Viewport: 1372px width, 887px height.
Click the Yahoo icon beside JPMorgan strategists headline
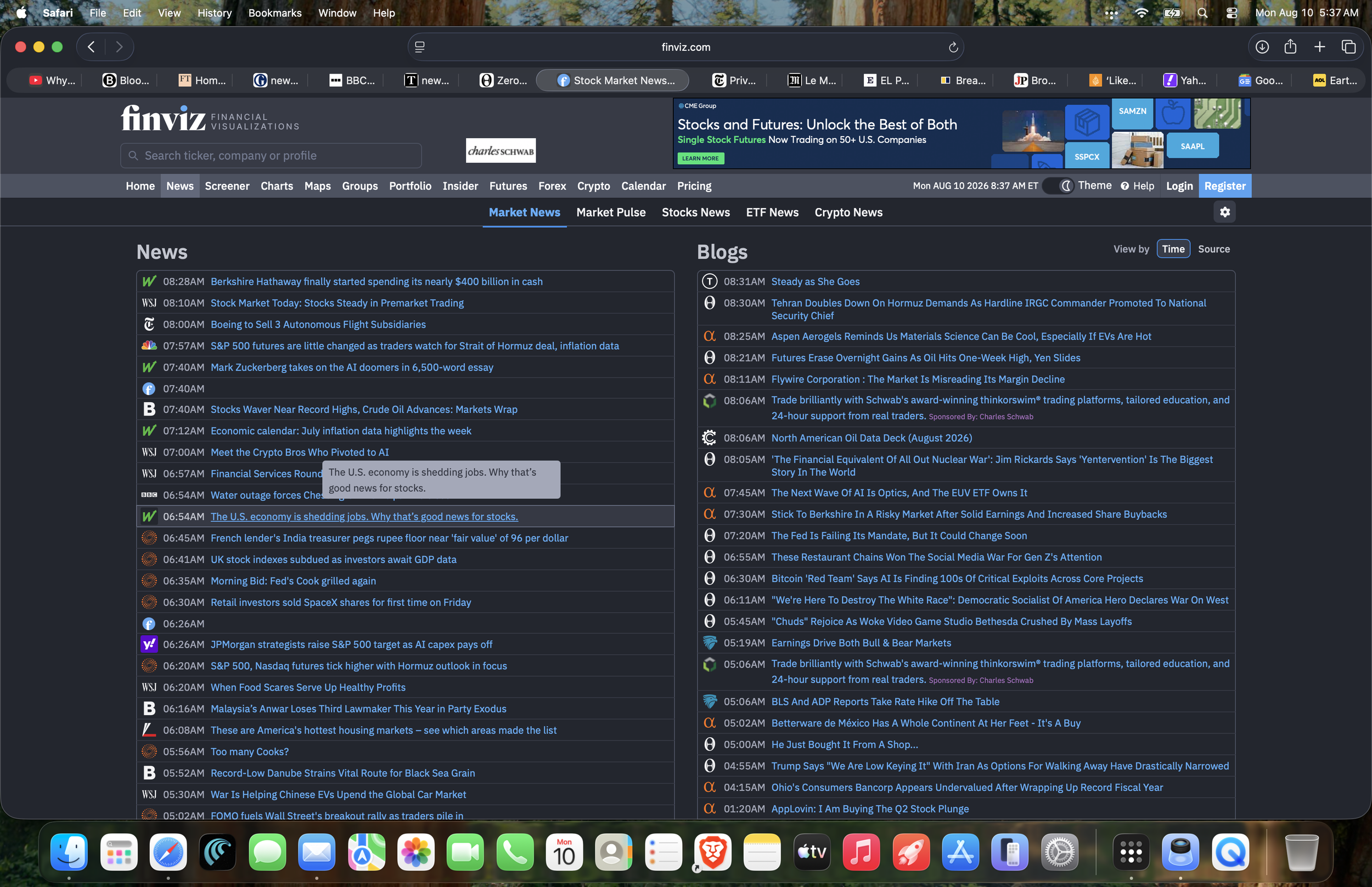point(149,644)
